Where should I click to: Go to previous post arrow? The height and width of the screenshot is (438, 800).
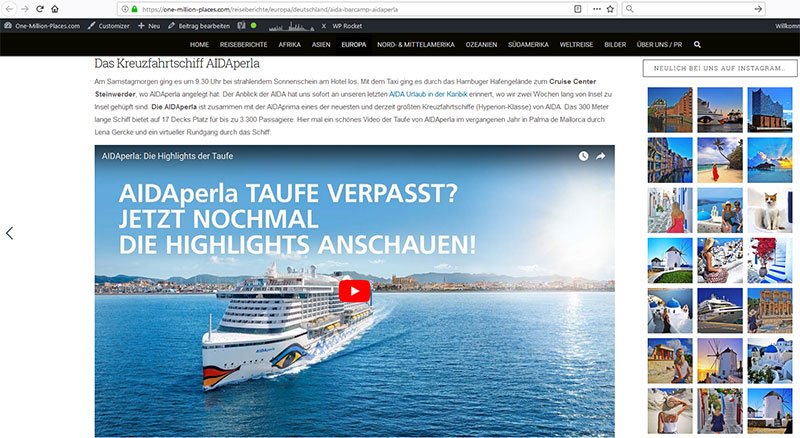click(x=9, y=233)
